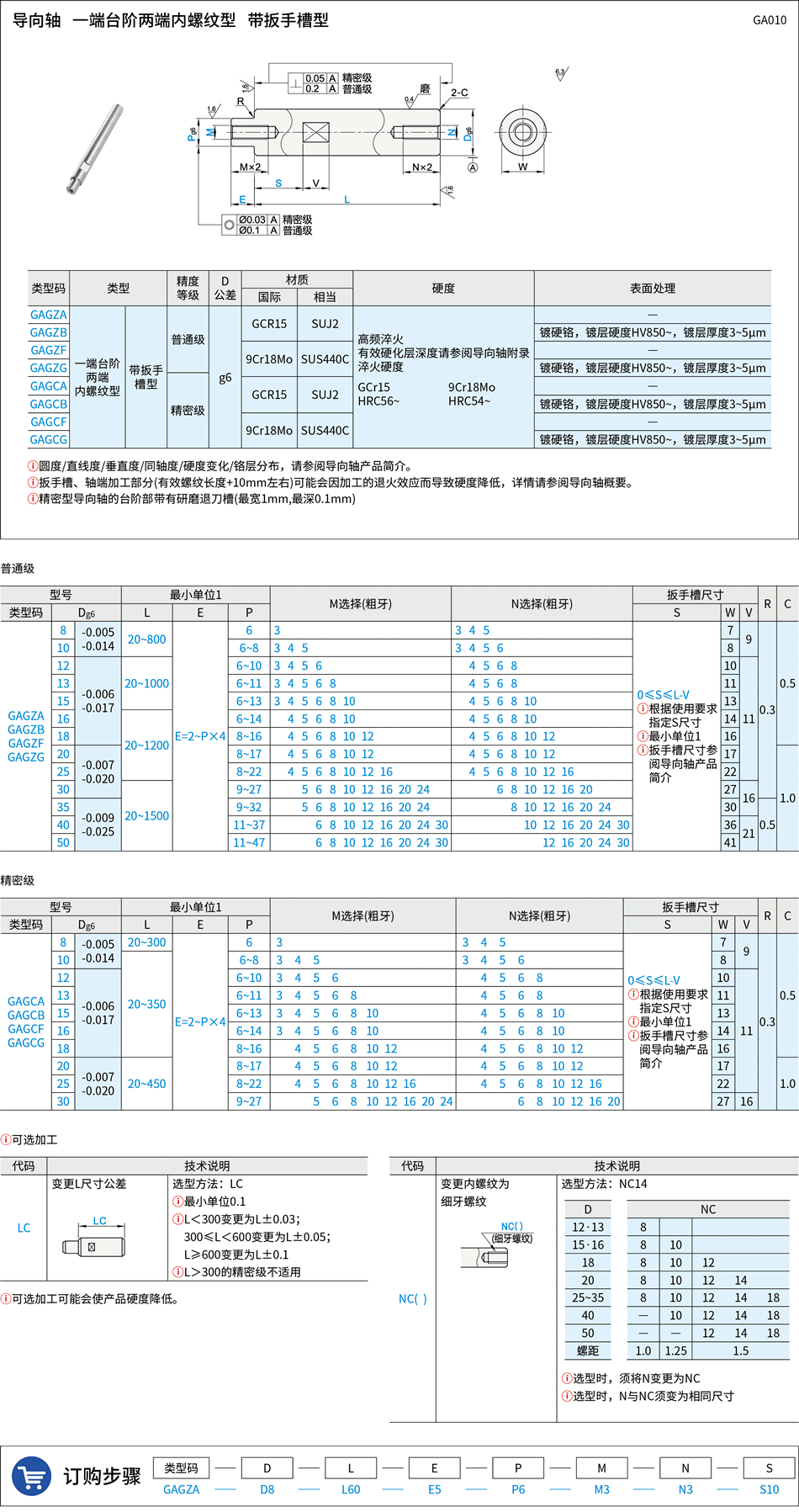
Task: Click the N3 example value
Action: [685, 1489]
